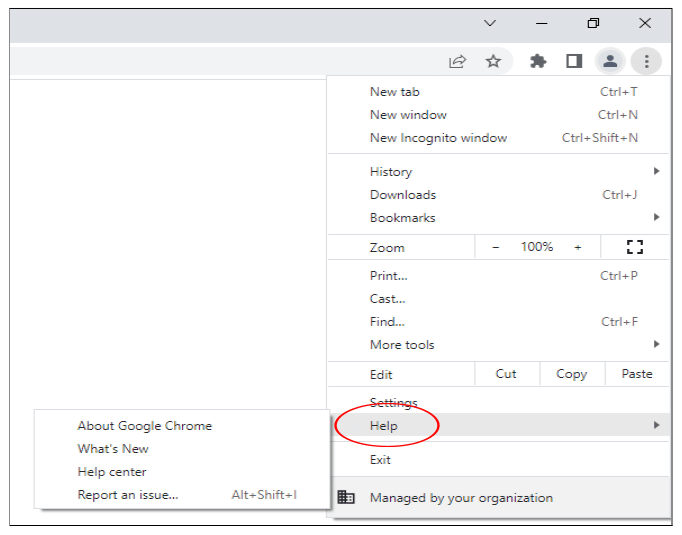Select New tab from the menu
Image resolution: width=682 pixels, height=535 pixels.
point(498,92)
